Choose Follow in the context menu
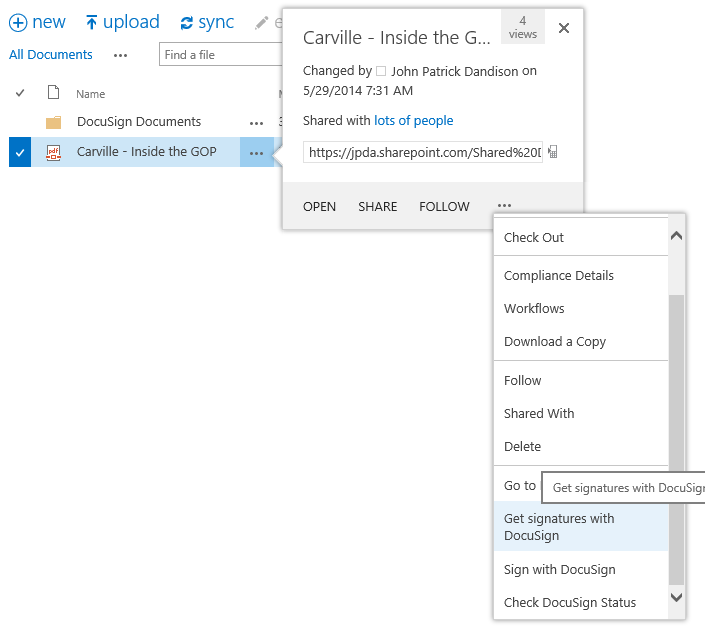705x633 pixels. coord(581,380)
